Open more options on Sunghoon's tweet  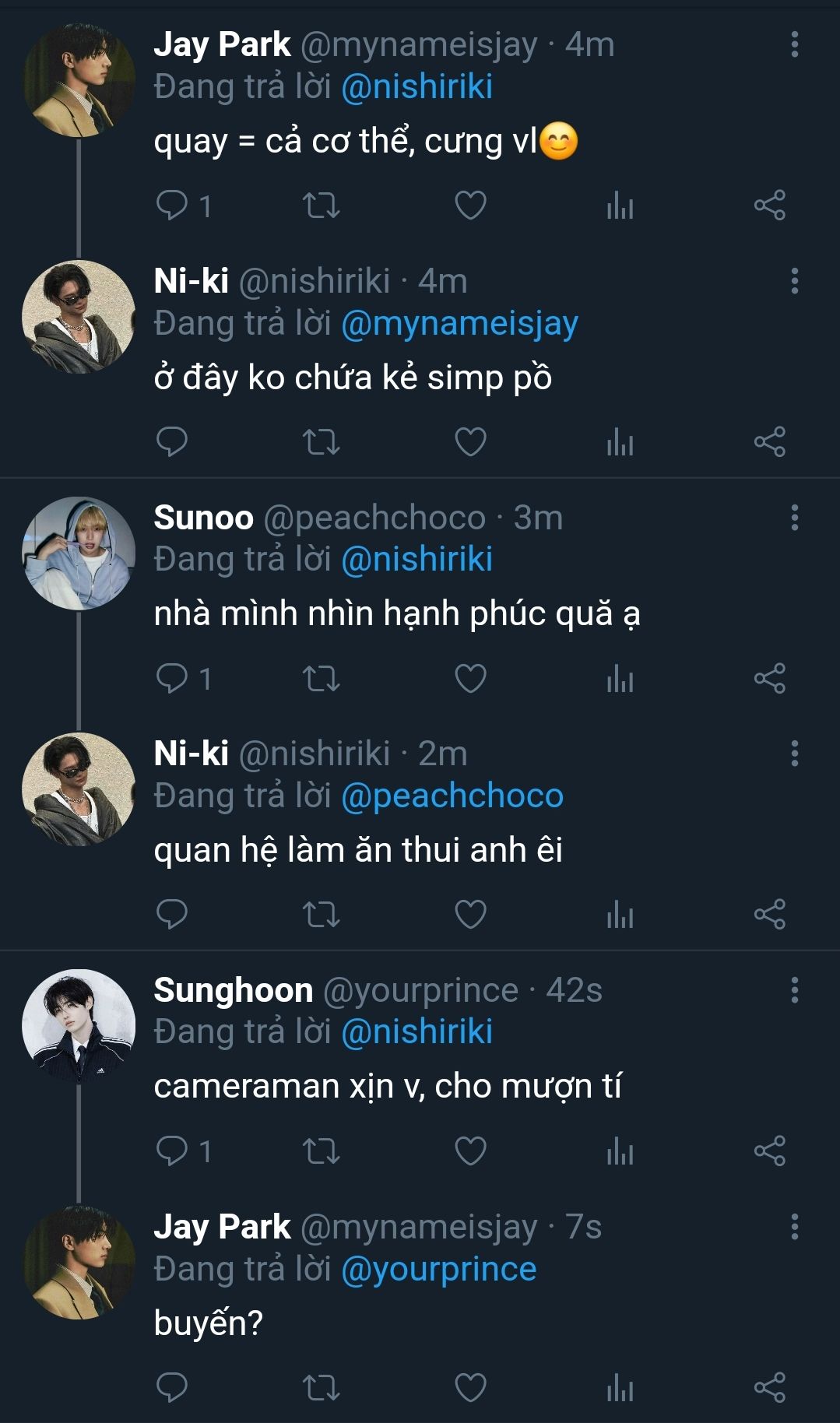tap(794, 990)
